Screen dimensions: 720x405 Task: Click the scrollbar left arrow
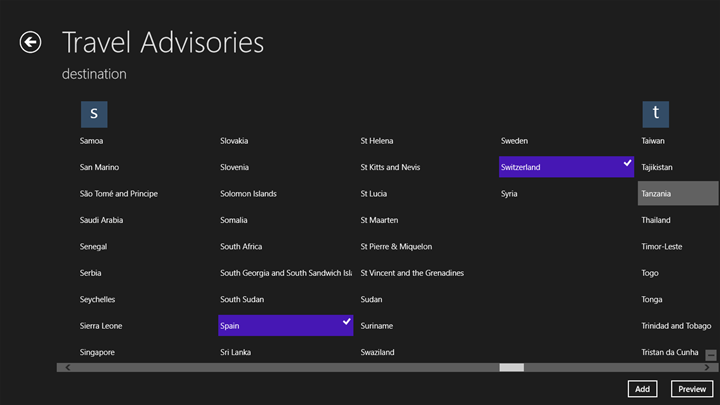click(67, 368)
